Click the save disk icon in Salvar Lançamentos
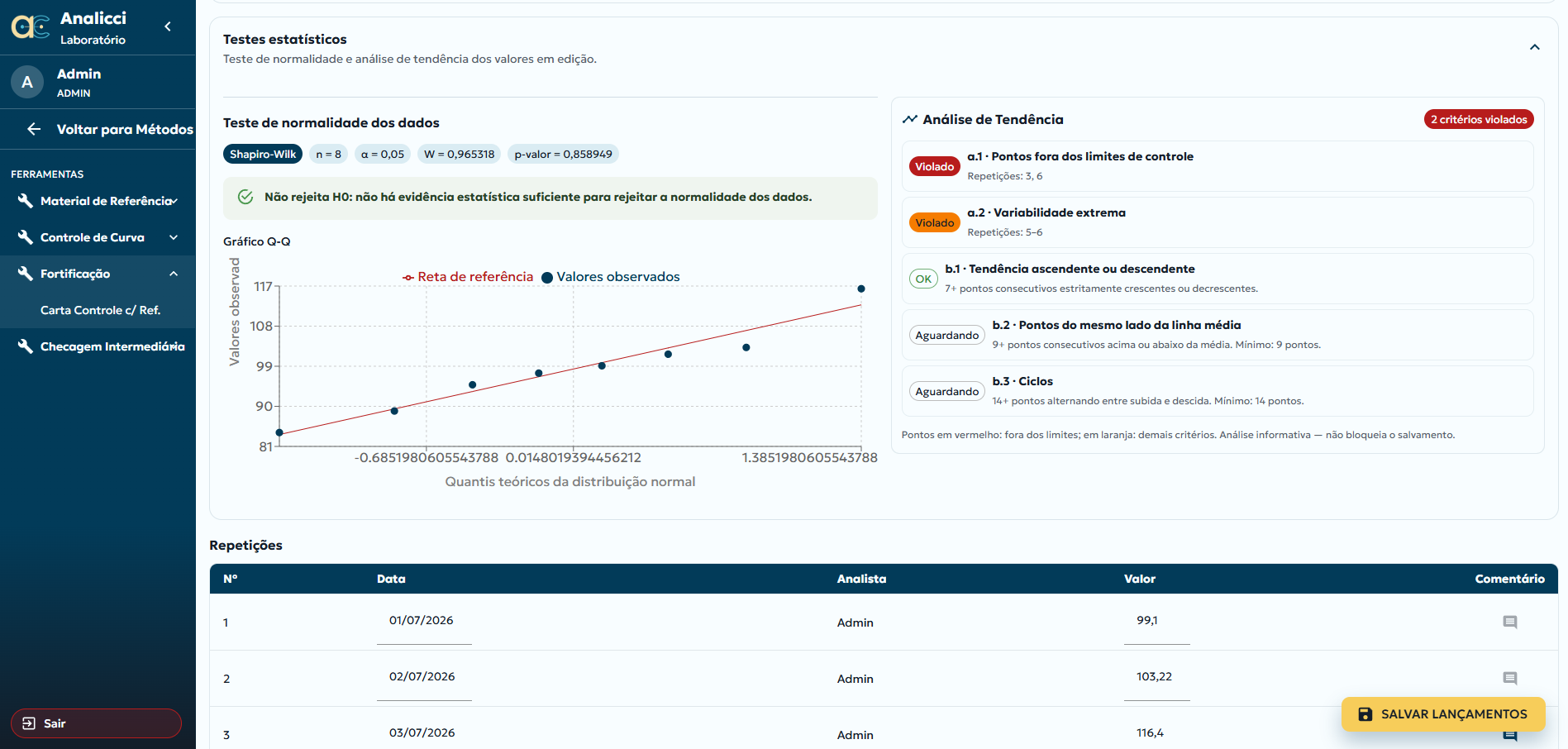1568x749 pixels. pos(1365,714)
